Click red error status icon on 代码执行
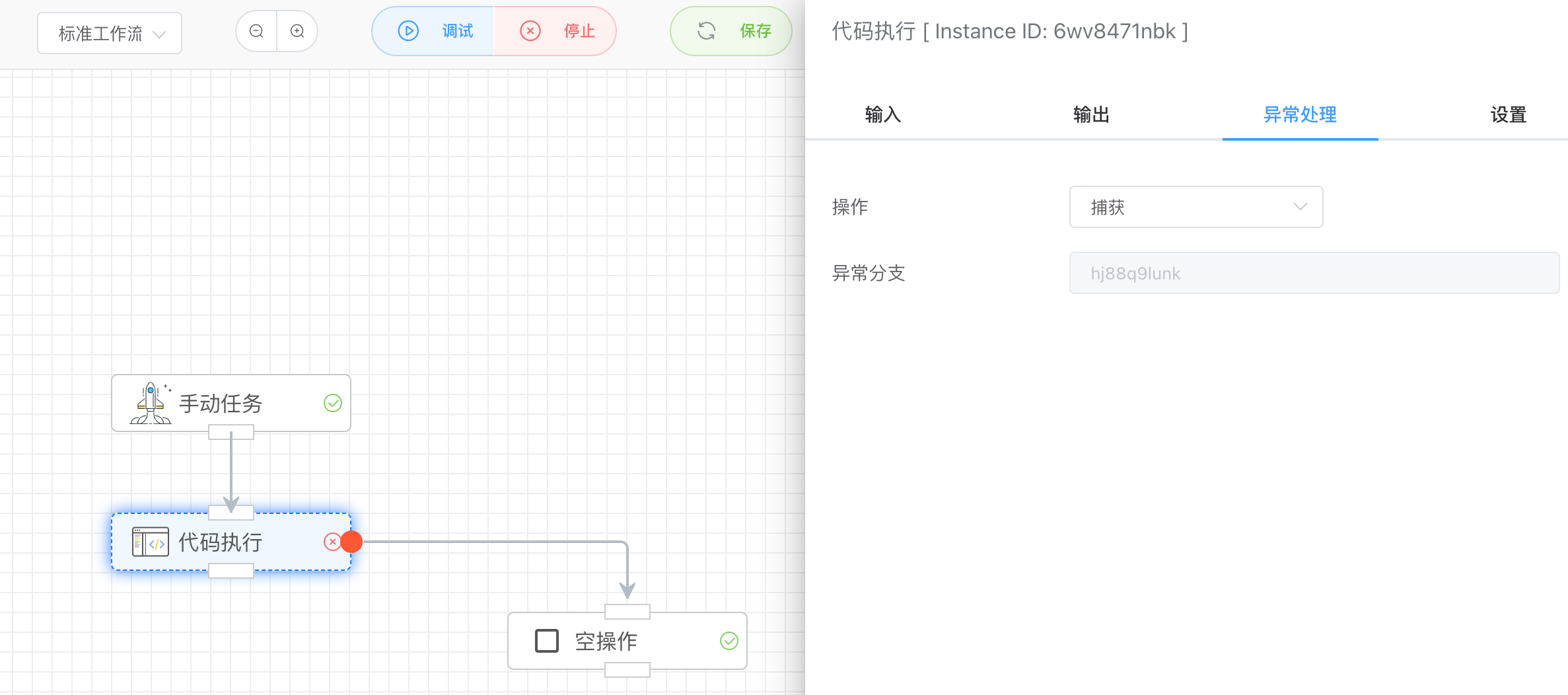Screen dimensions: 1568x695 [x=332, y=542]
